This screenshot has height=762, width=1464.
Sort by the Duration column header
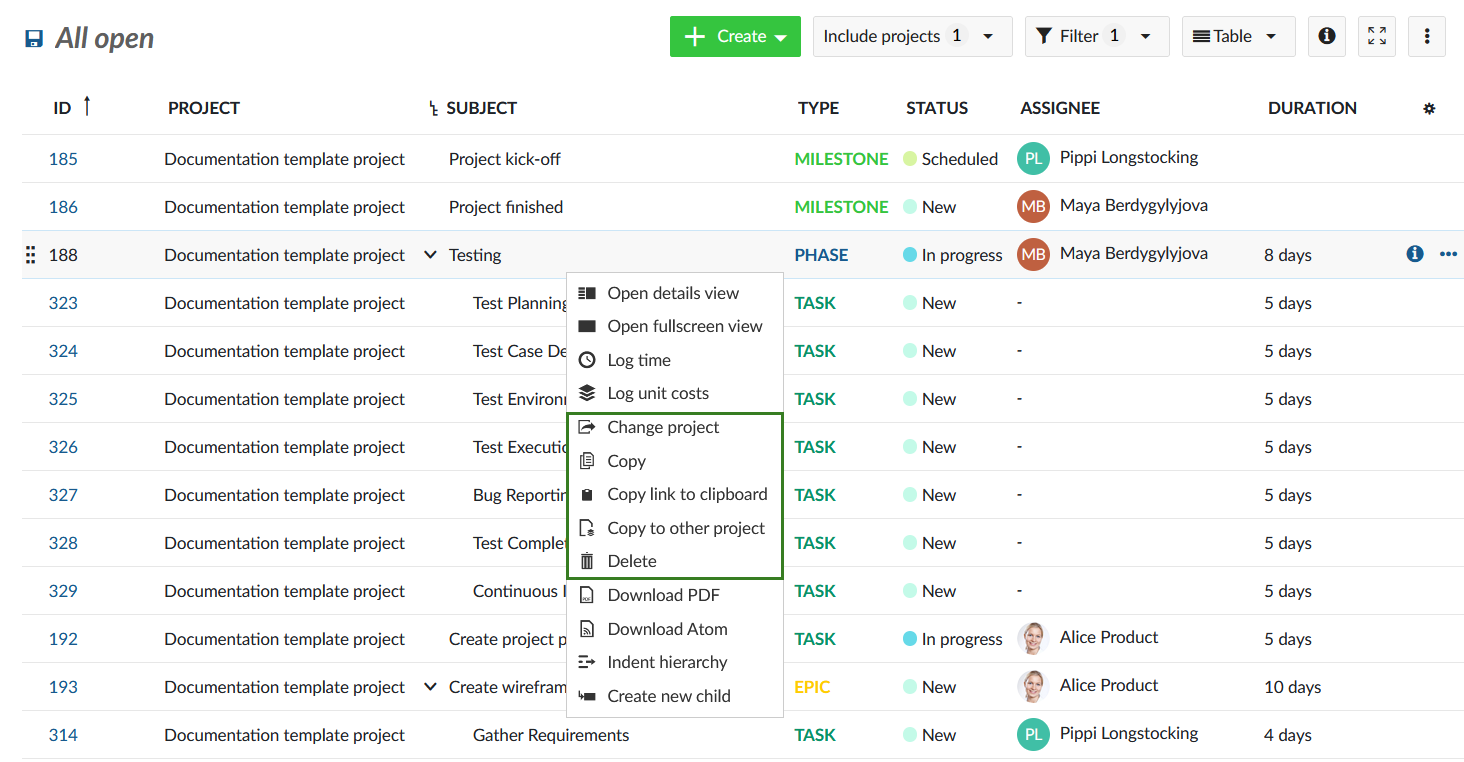1312,108
